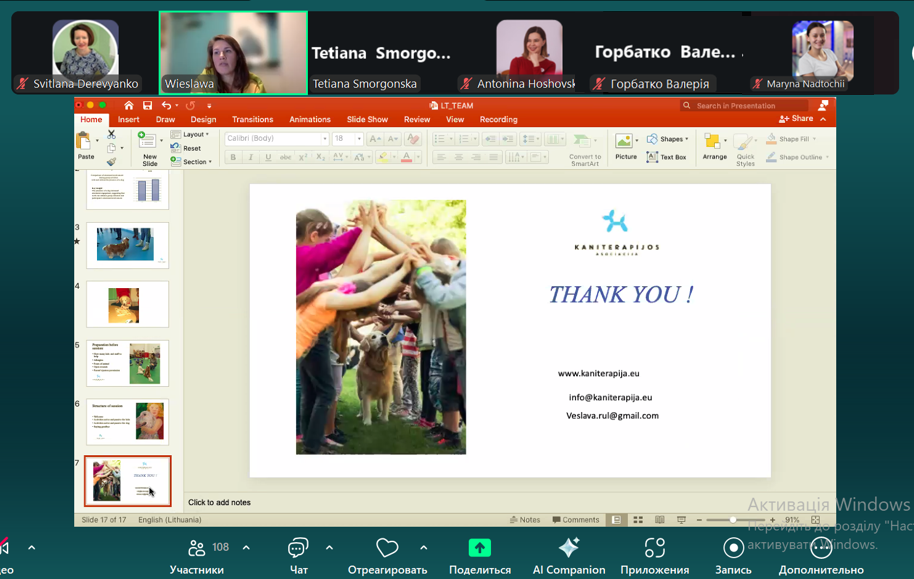Viewport: 914px width, 579px height.
Task: Click the Paste clipboard icon
Action: point(86,142)
